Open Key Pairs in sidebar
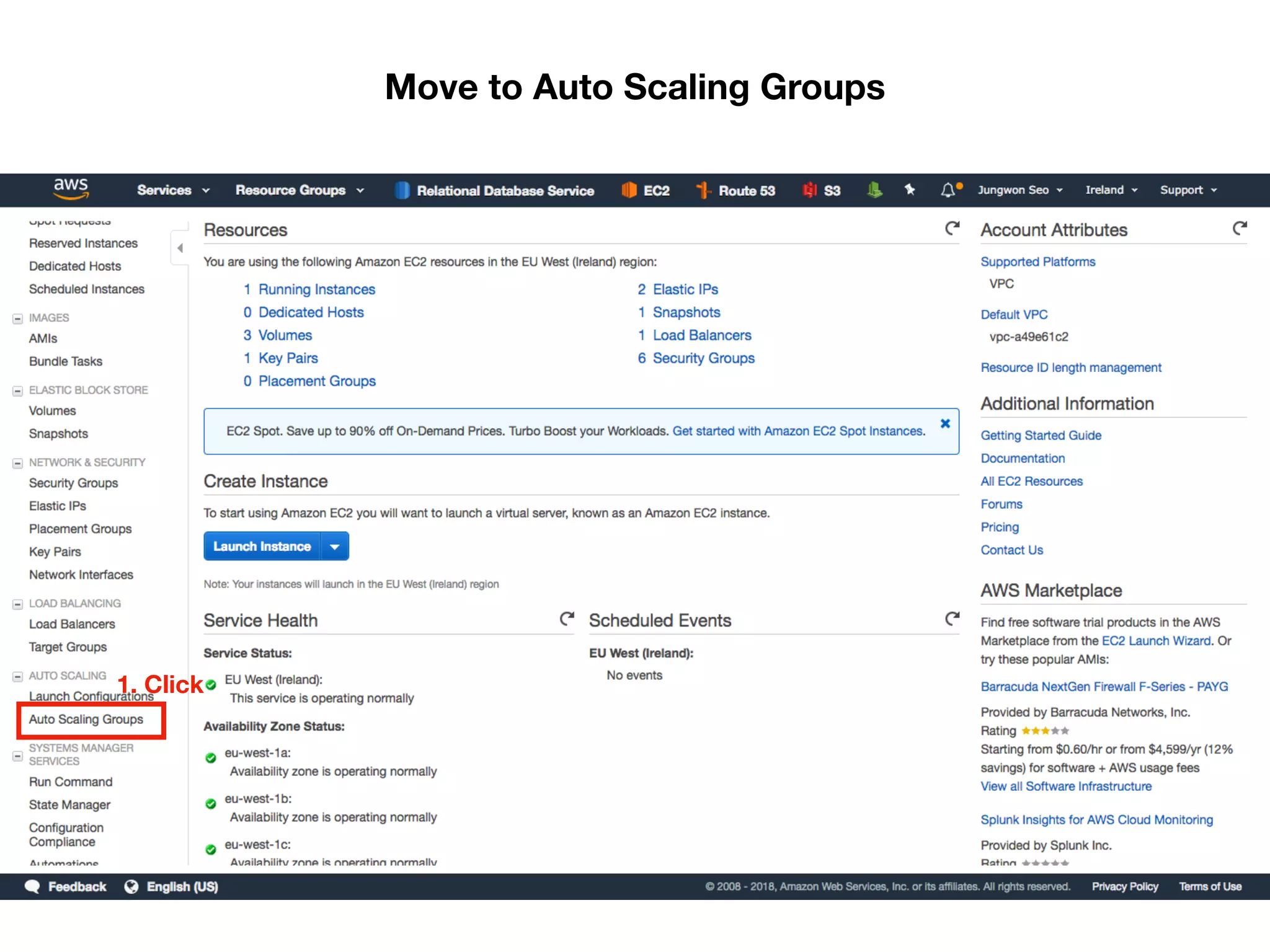Image resolution: width=1270 pixels, height=952 pixels. point(55,552)
